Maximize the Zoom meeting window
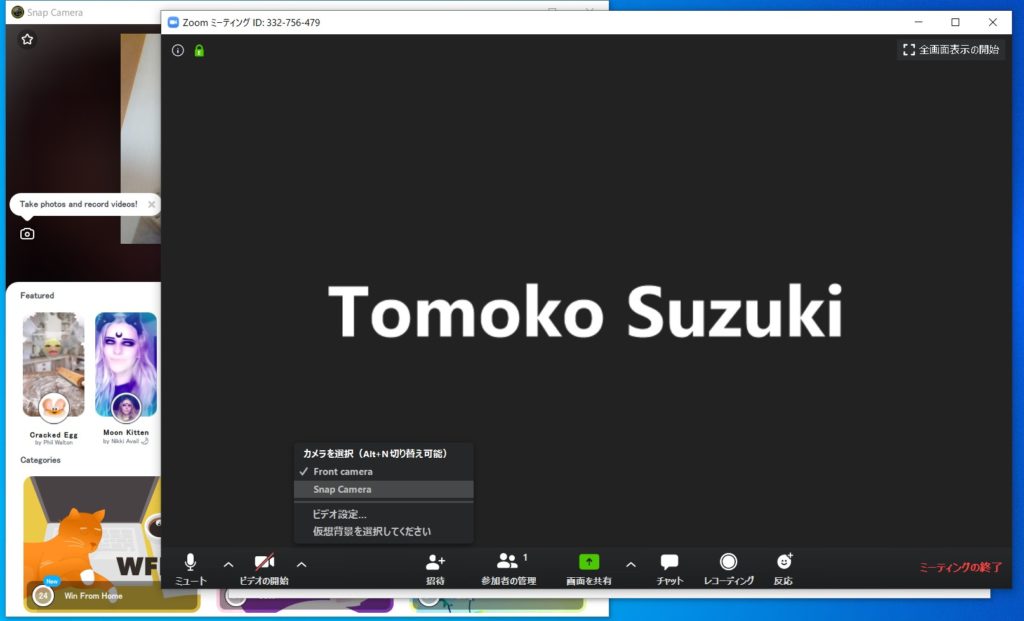 [x=955, y=22]
